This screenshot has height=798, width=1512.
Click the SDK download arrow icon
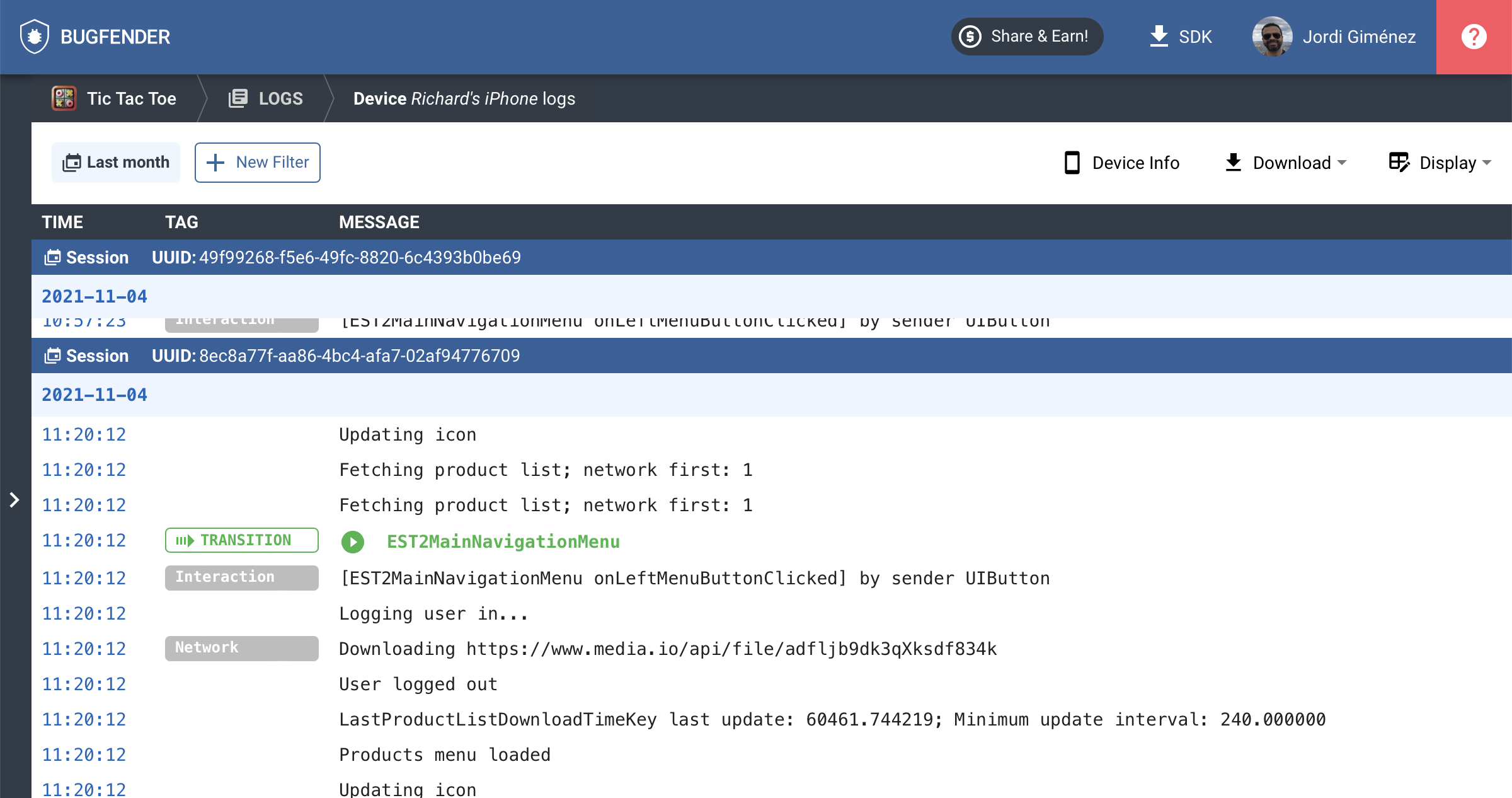click(1159, 37)
